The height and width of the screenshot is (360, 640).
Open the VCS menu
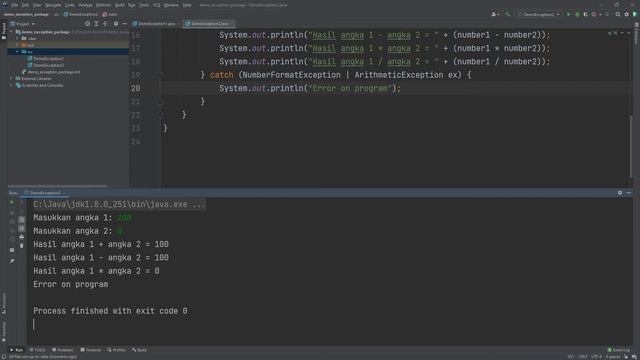tap(157, 5)
